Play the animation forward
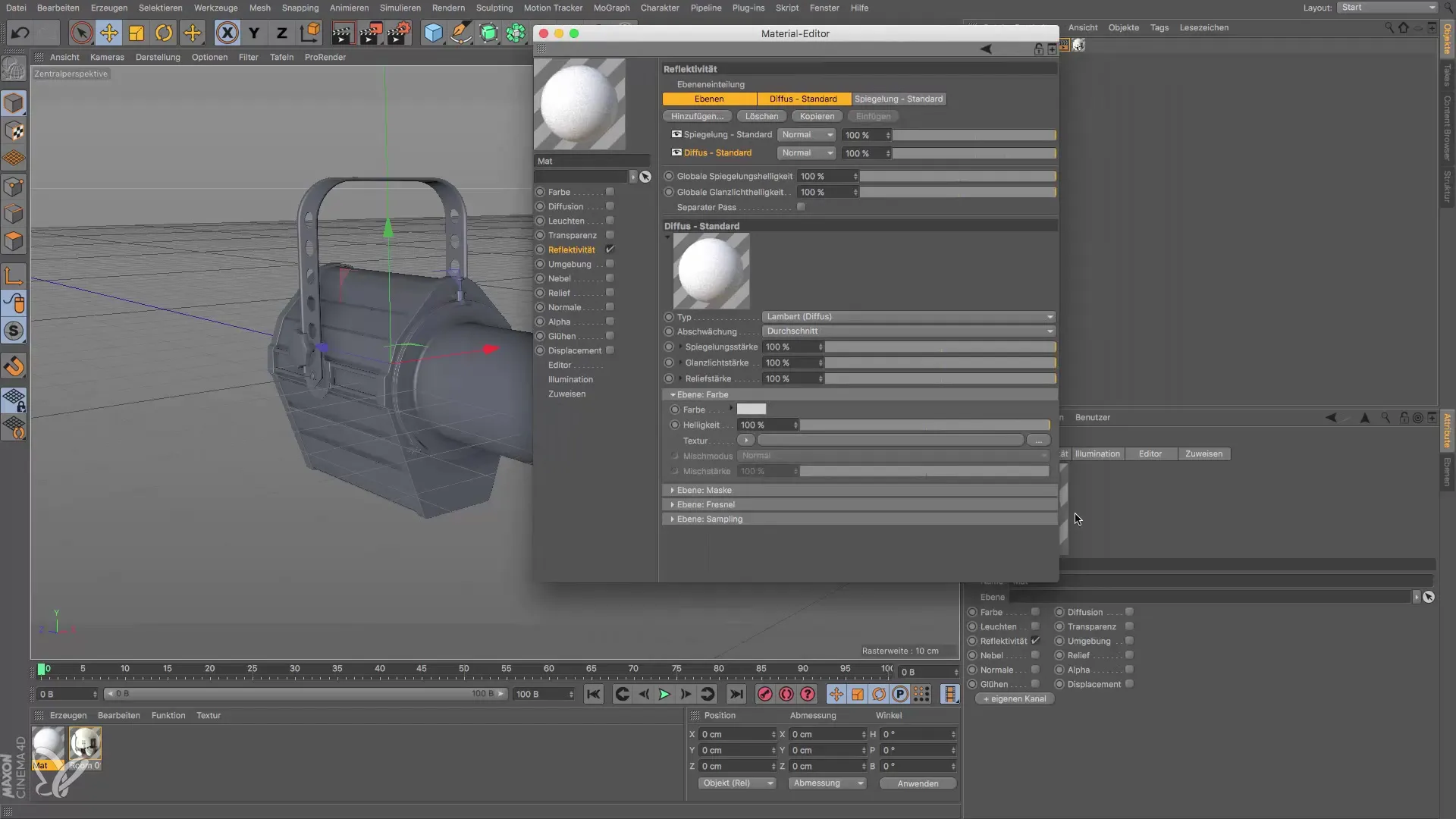 (664, 694)
